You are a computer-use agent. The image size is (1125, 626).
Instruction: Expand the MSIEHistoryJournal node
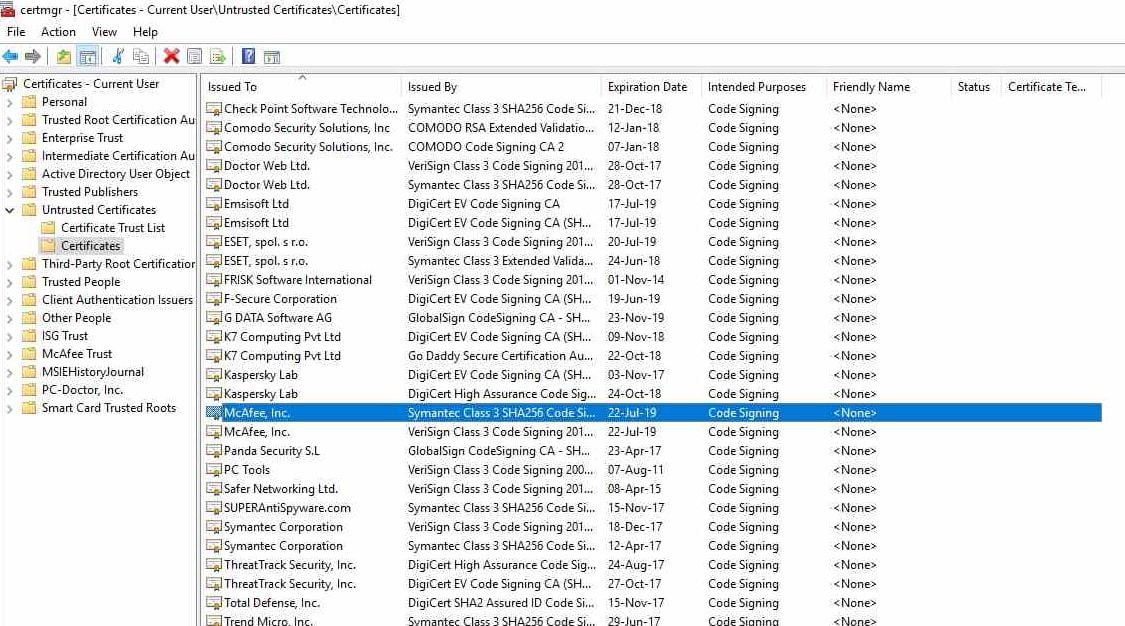click(9, 372)
